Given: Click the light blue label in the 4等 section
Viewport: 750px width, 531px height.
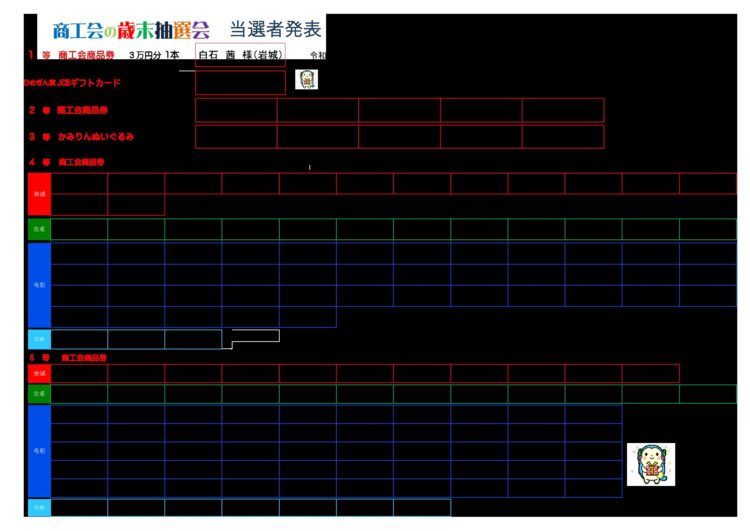Looking at the screenshot, I should pyautogui.click(x=39, y=339).
